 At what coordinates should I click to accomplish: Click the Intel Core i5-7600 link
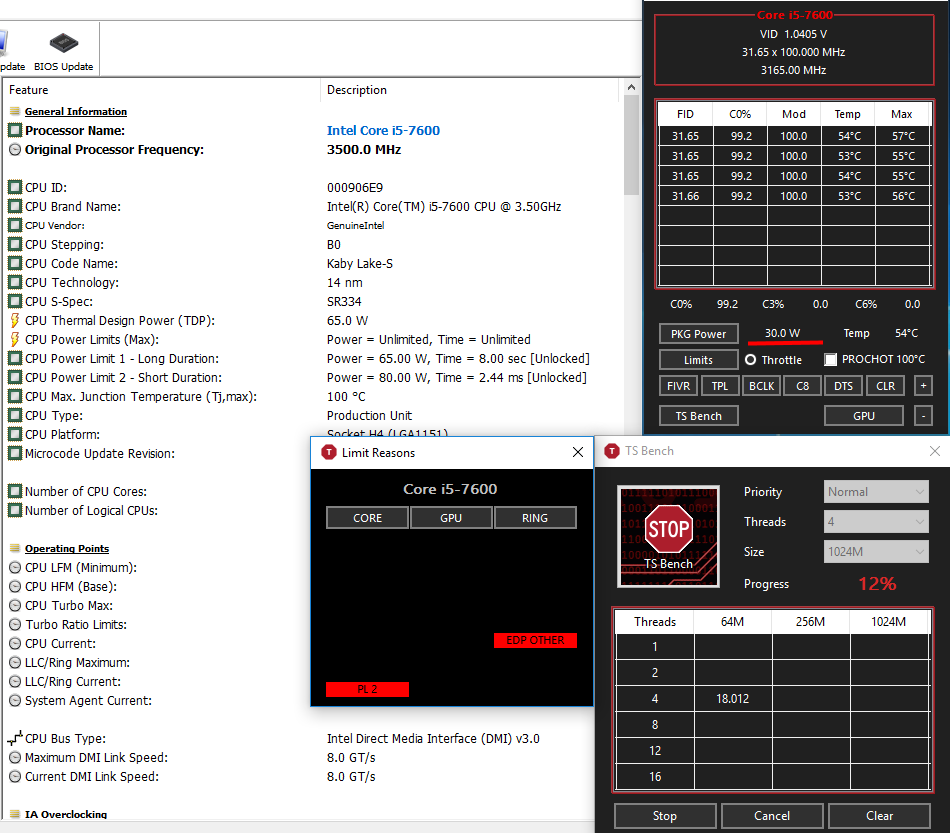[383, 130]
